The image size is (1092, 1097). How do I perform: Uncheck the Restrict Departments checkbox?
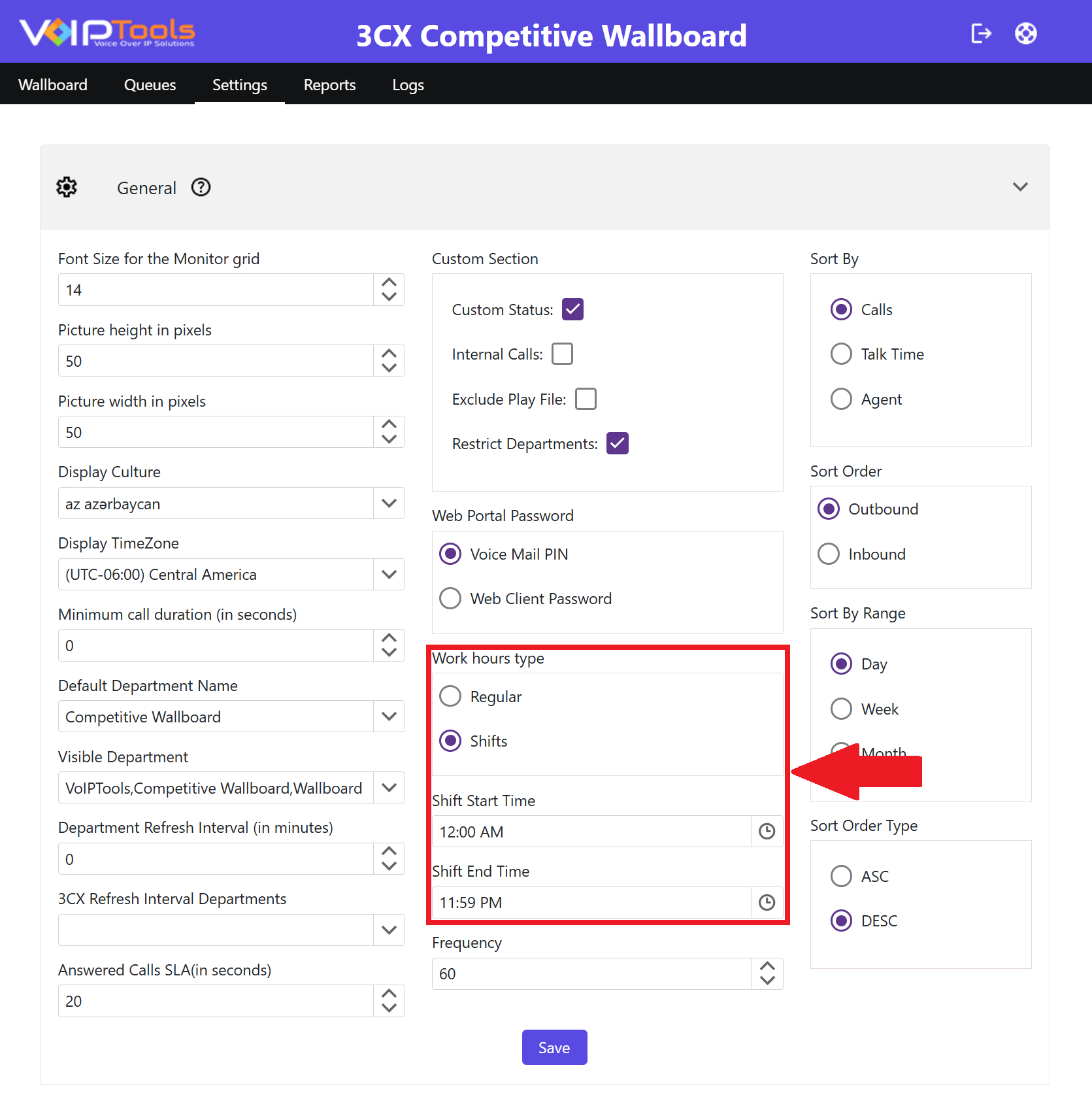[617, 443]
